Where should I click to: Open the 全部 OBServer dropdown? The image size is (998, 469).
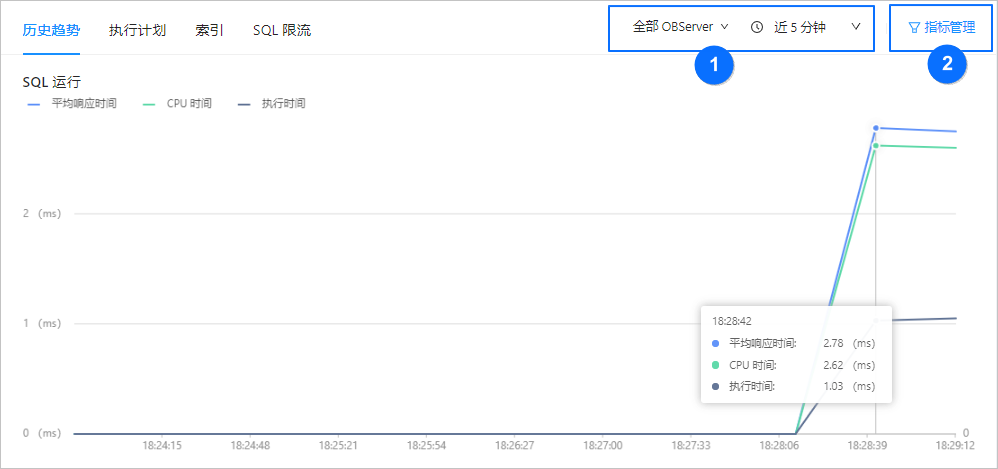coord(680,27)
